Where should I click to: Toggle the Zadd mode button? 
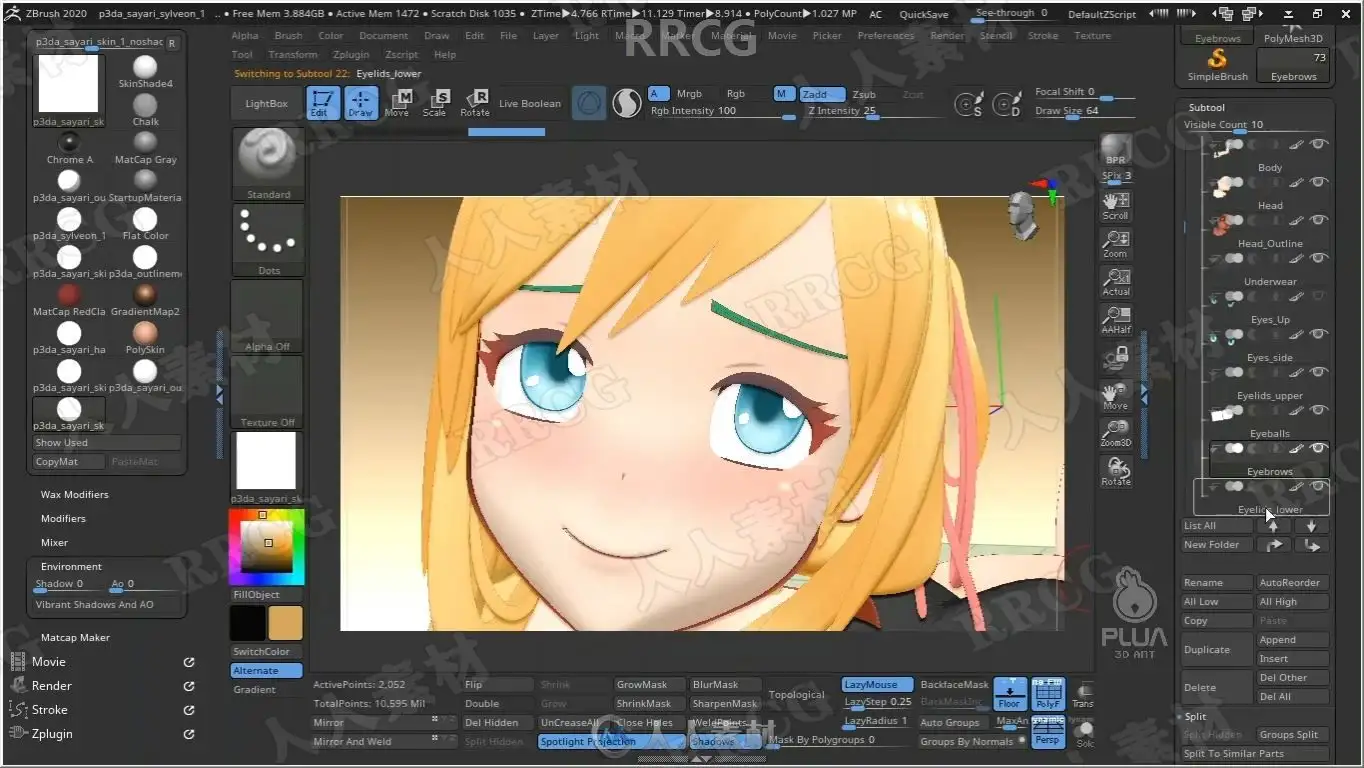click(822, 94)
